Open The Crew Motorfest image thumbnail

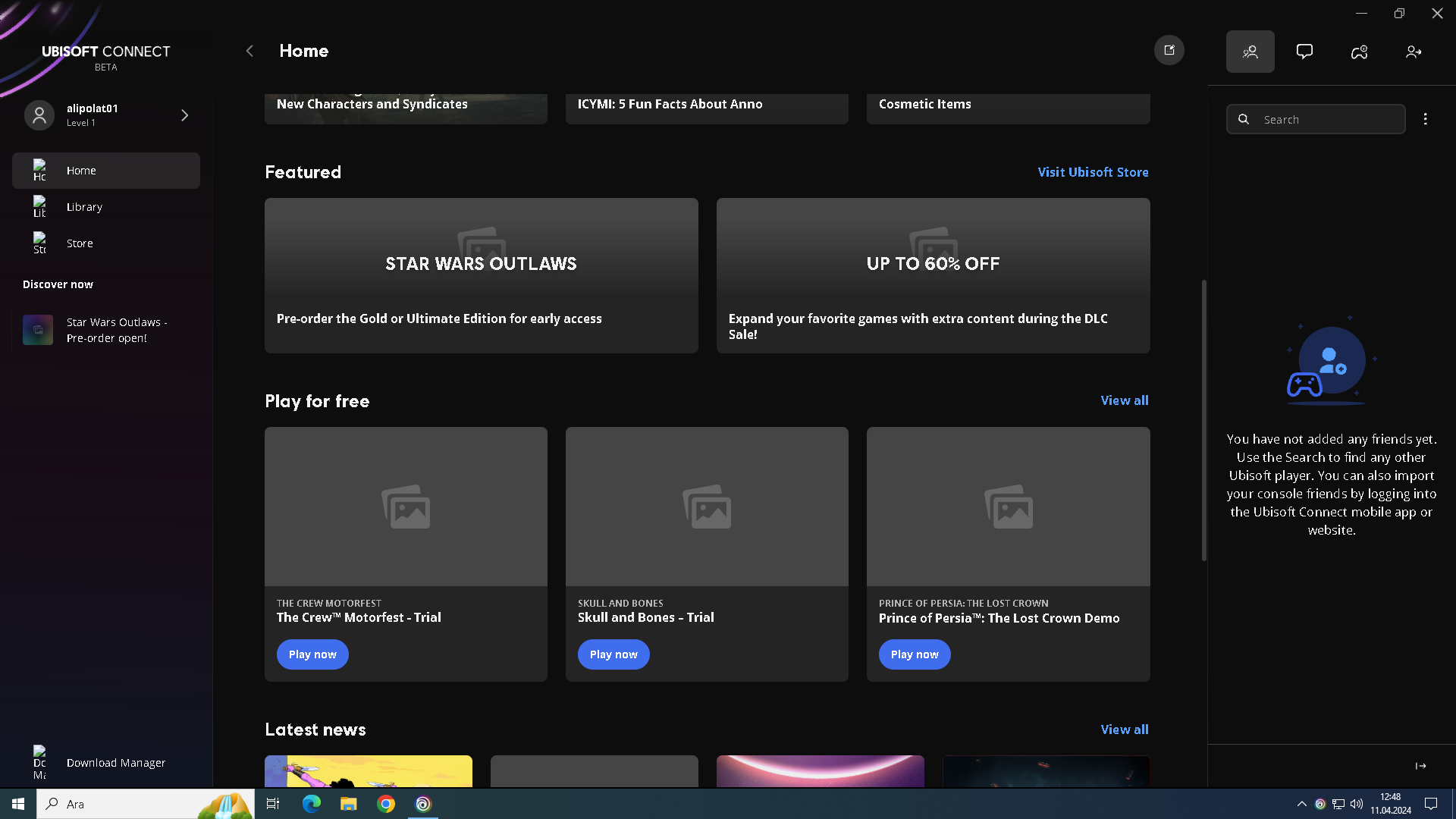[406, 507]
